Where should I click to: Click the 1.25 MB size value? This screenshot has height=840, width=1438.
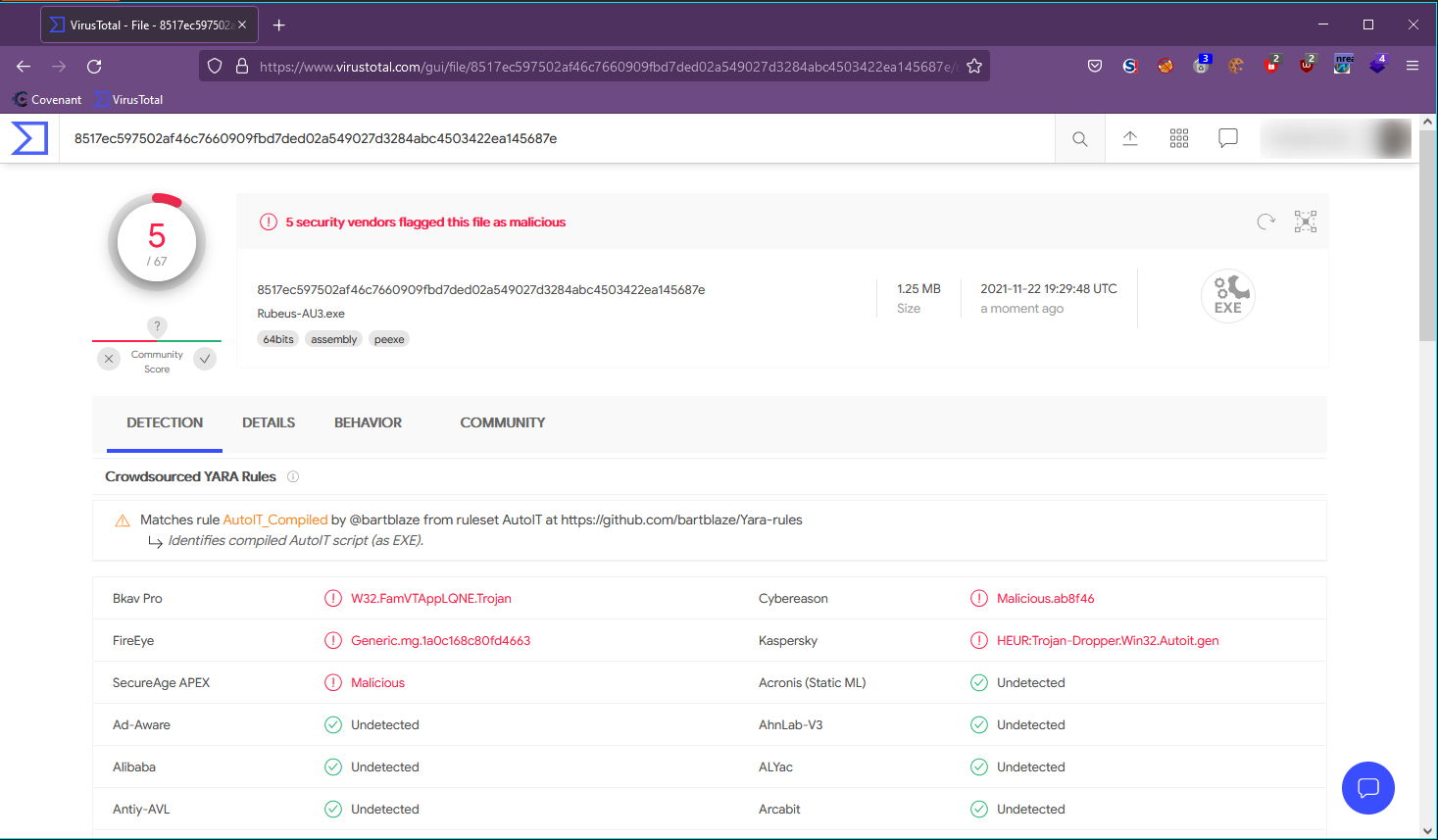tap(918, 288)
